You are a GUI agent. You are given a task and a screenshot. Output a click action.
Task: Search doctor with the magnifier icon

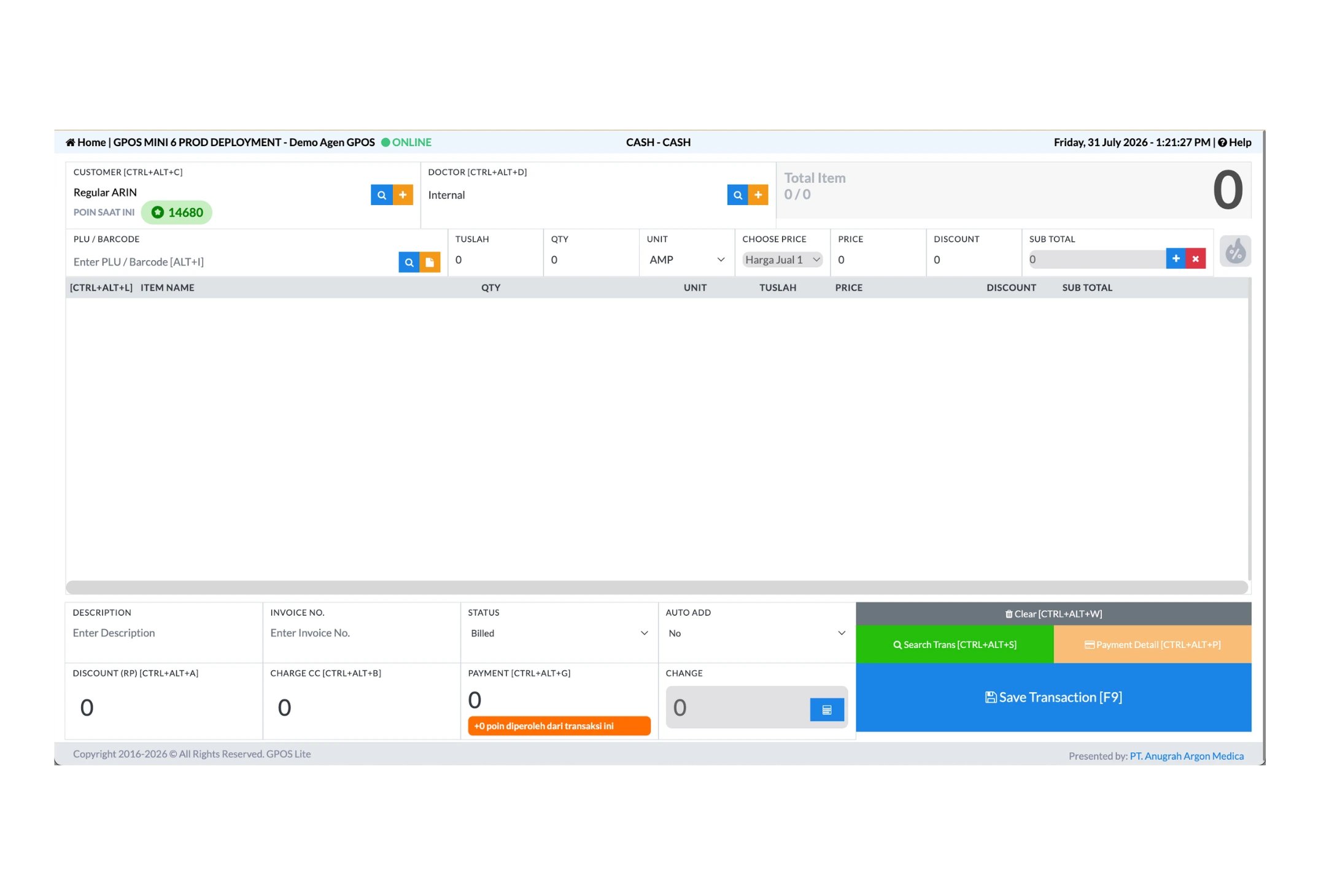737,195
